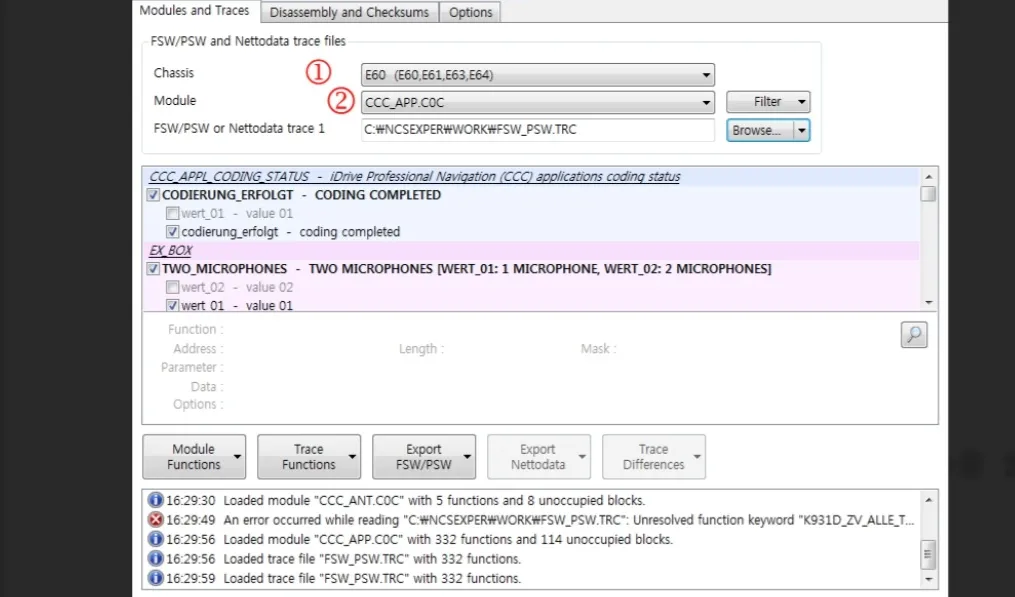Screen dimensions: 1015x597
Task: Select the Modules and Traces tab
Action: tap(194, 11)
